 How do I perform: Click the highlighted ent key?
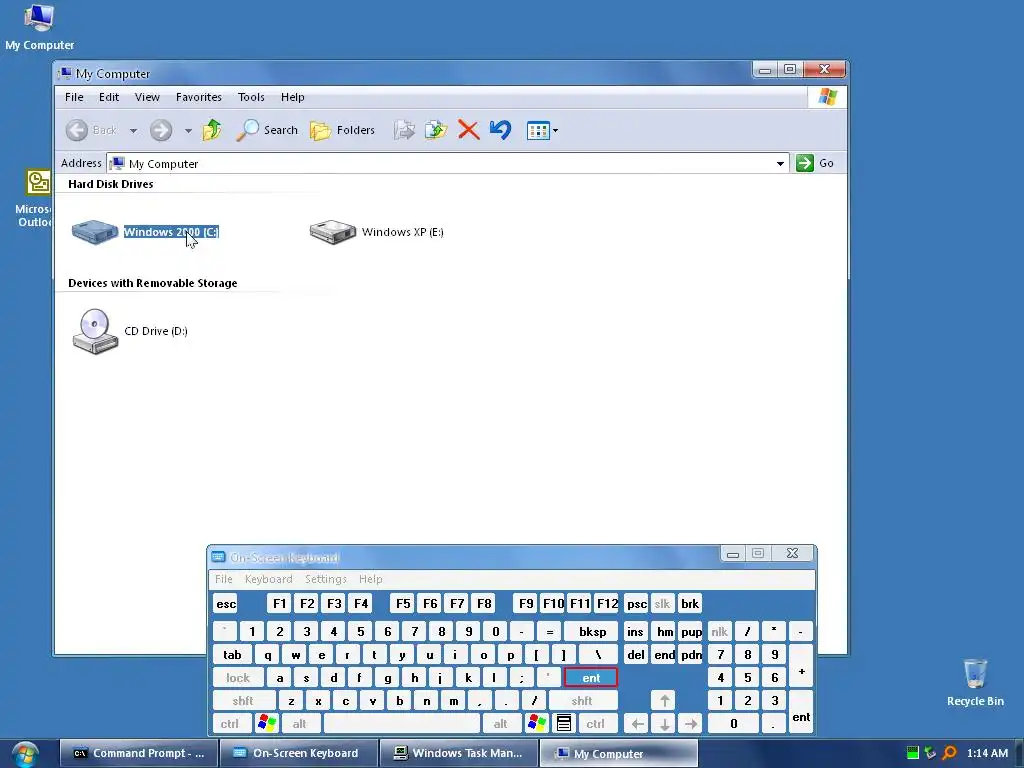591,678
